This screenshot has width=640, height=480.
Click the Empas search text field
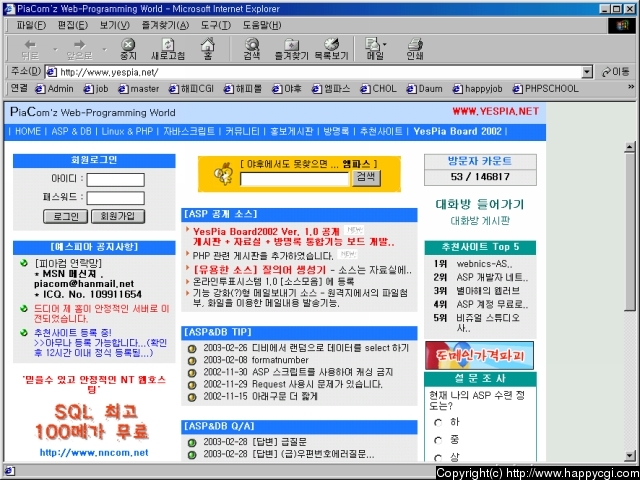coord(294,178)
